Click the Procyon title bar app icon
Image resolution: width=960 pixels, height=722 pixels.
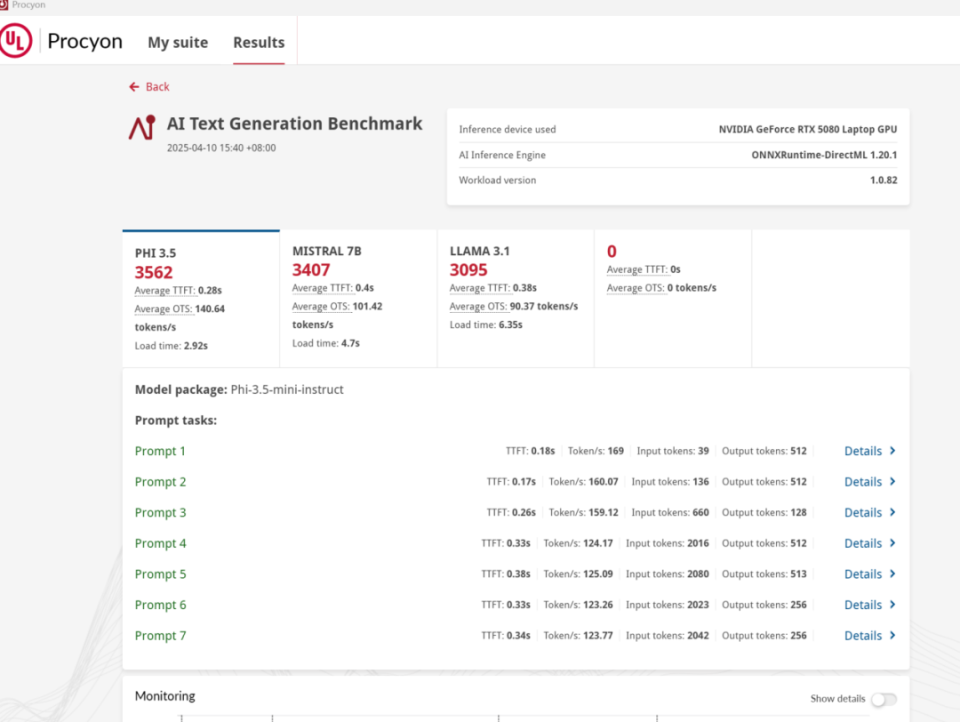pyautogui.click(x=4, y=5)
